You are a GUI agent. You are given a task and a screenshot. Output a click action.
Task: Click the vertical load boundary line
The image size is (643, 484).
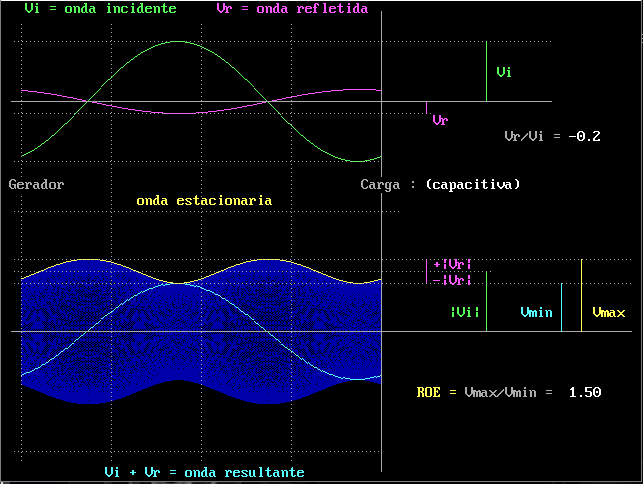click(381, 242)
